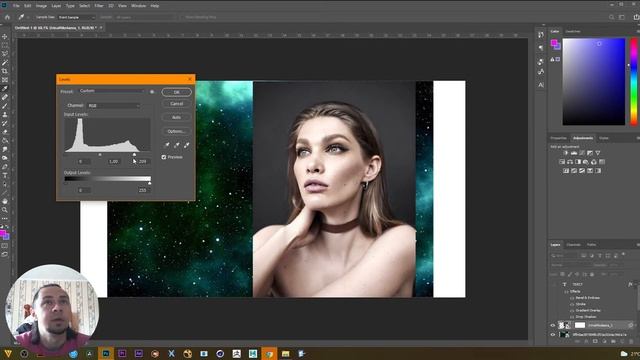Add a Vibrance adjustment
Viewport: 640px width, 360px height.
click(598, 153)
